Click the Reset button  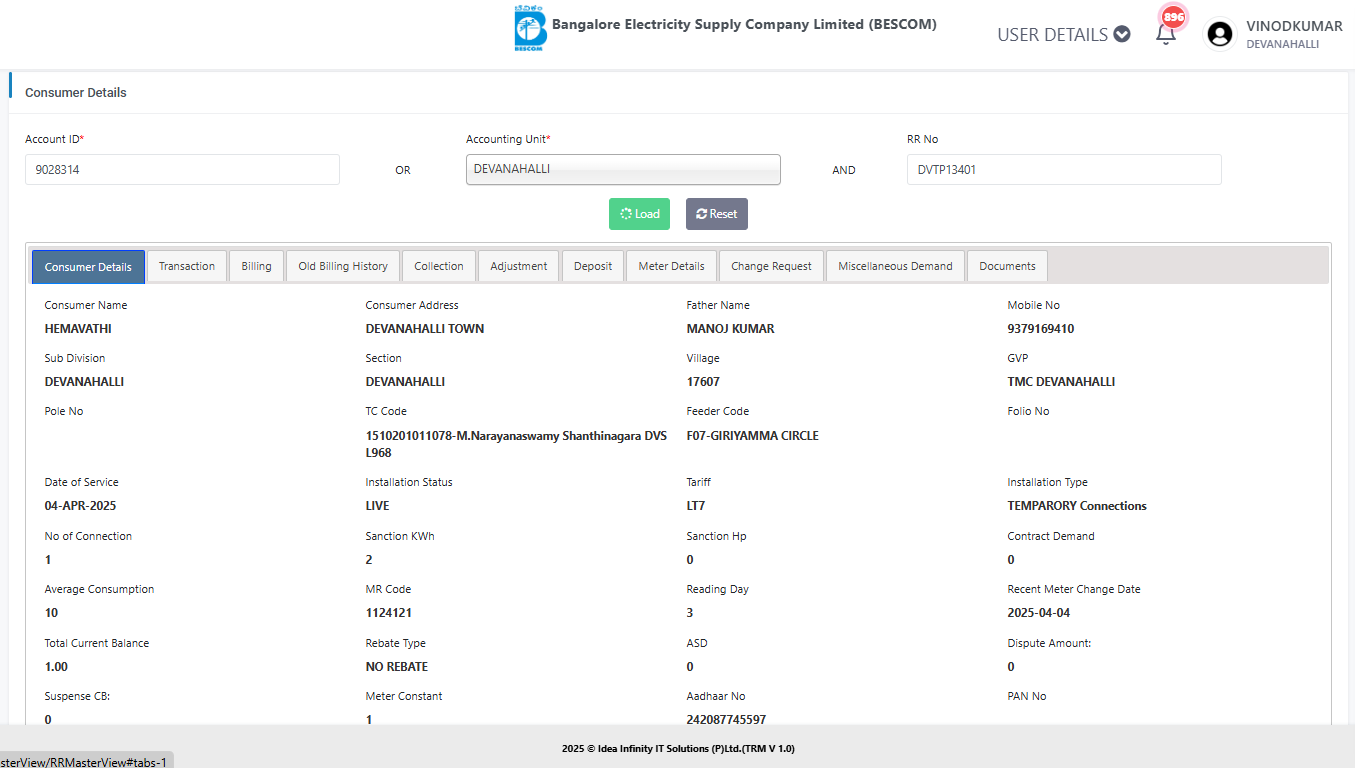pos(716,214)
